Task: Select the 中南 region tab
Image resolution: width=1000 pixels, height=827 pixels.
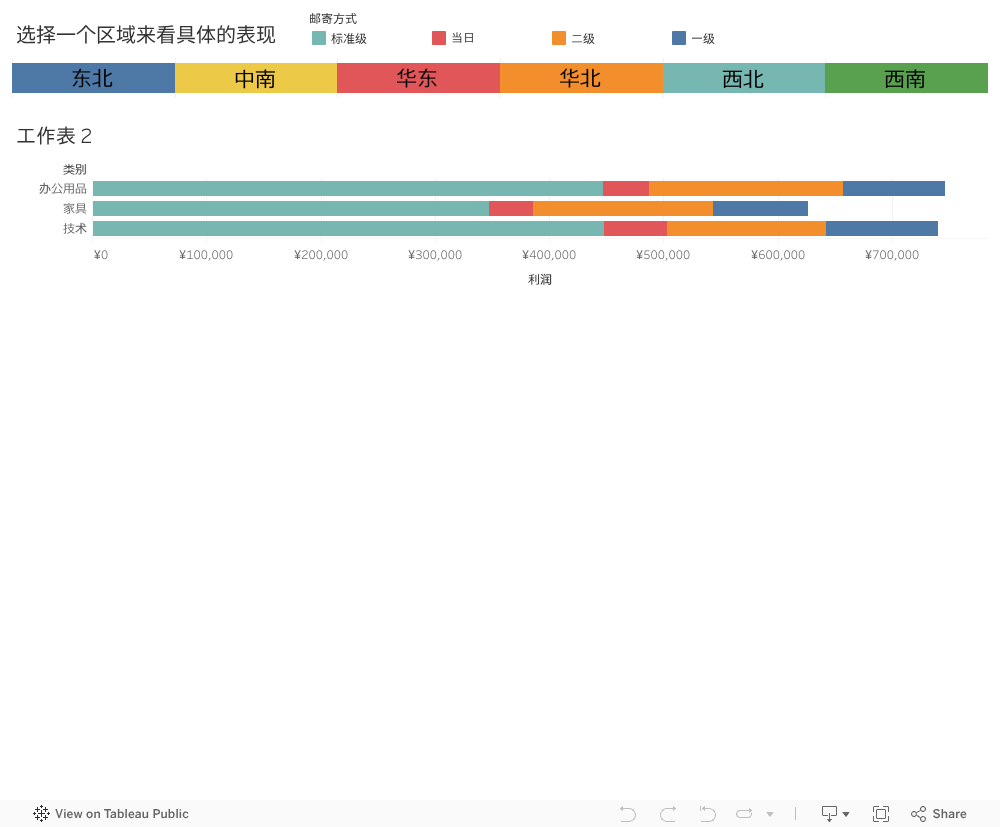Action: coord(255,78)
